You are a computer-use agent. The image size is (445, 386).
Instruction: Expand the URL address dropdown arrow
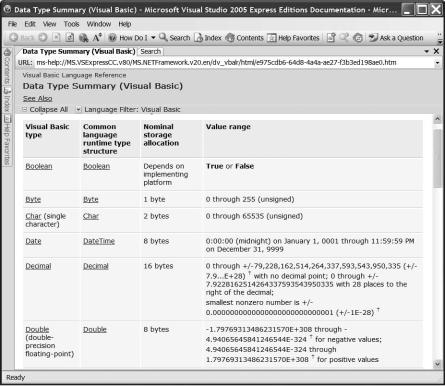tap(437, 63)
